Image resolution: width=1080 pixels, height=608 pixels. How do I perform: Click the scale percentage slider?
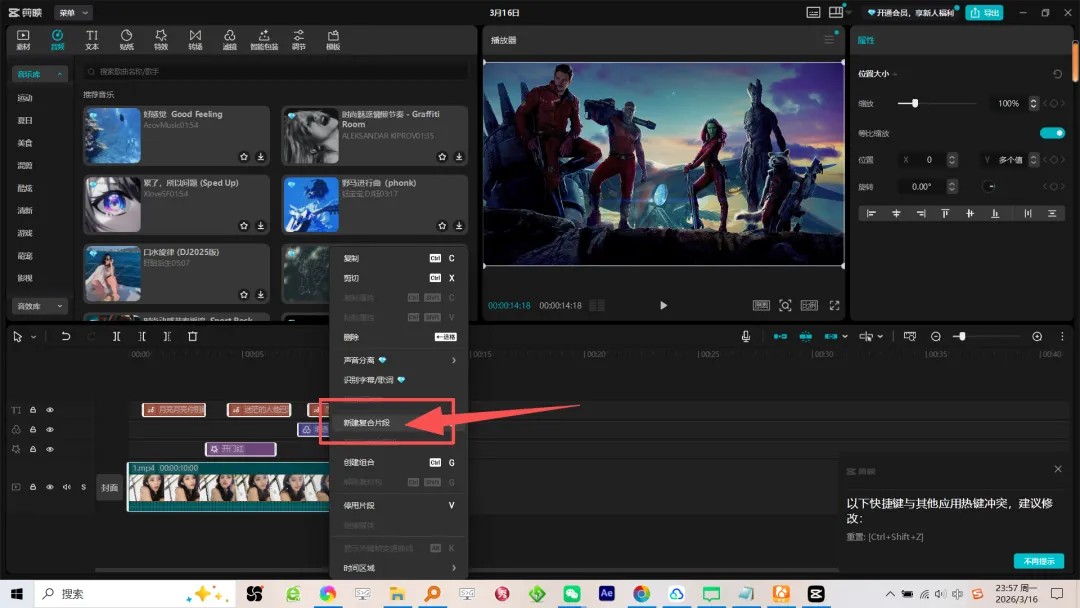937,103
